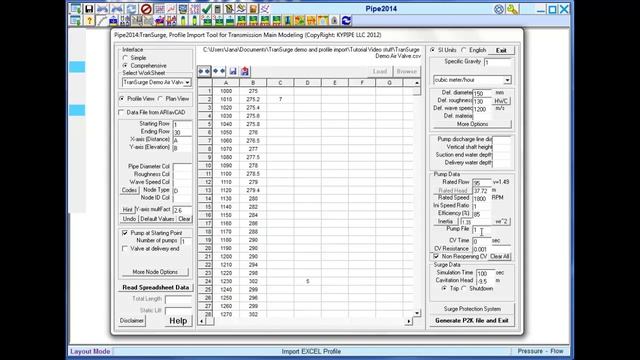Screen dimensions: 640x360
Task: Click the Codes button beside Node Type
Action: click(x=129, y=190)
